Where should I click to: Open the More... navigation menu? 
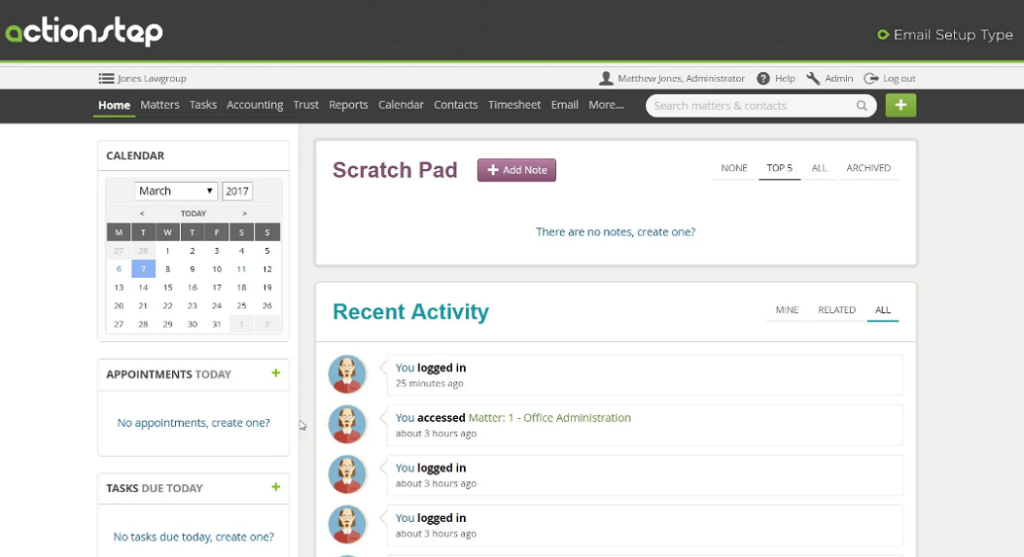click(606, 104)
